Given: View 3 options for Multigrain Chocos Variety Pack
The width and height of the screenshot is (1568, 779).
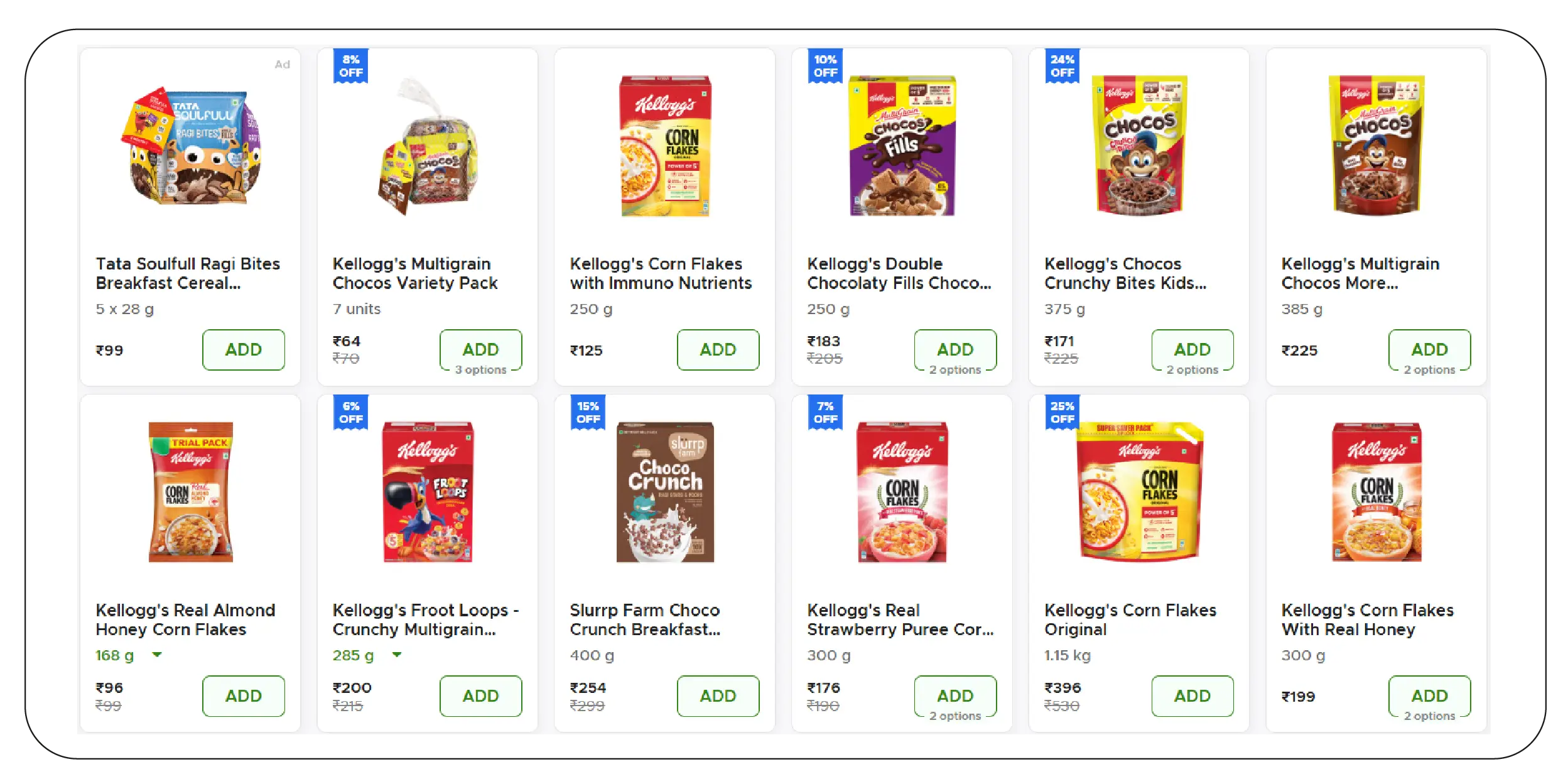Looking at the screenshot, I should 481,369.
